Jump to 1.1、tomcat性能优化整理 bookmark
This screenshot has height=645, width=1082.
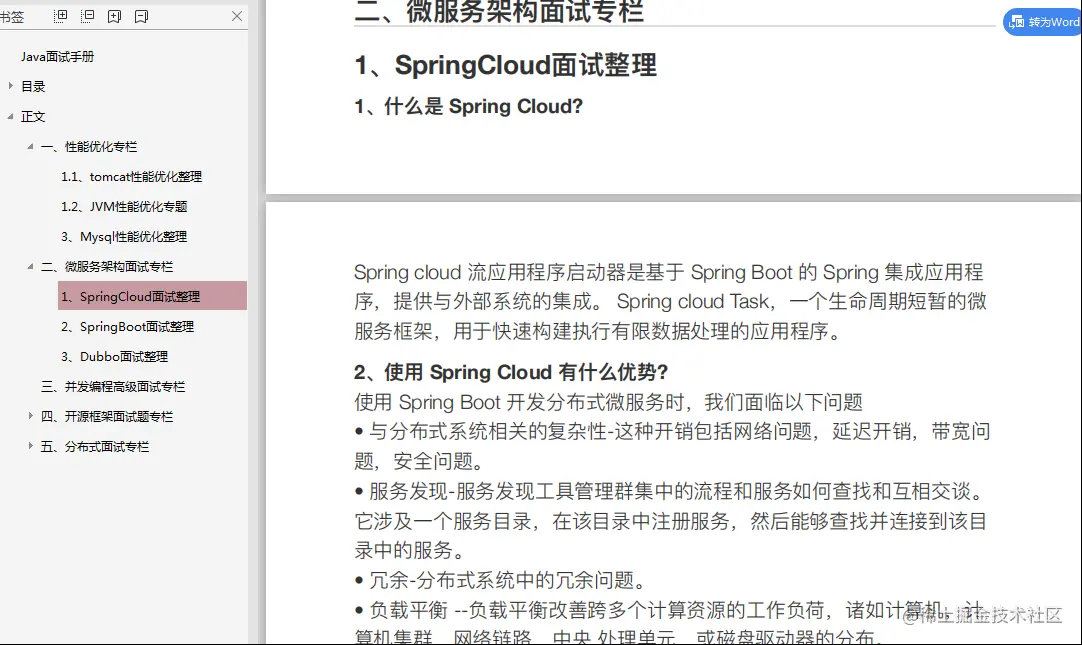point(131,177)
